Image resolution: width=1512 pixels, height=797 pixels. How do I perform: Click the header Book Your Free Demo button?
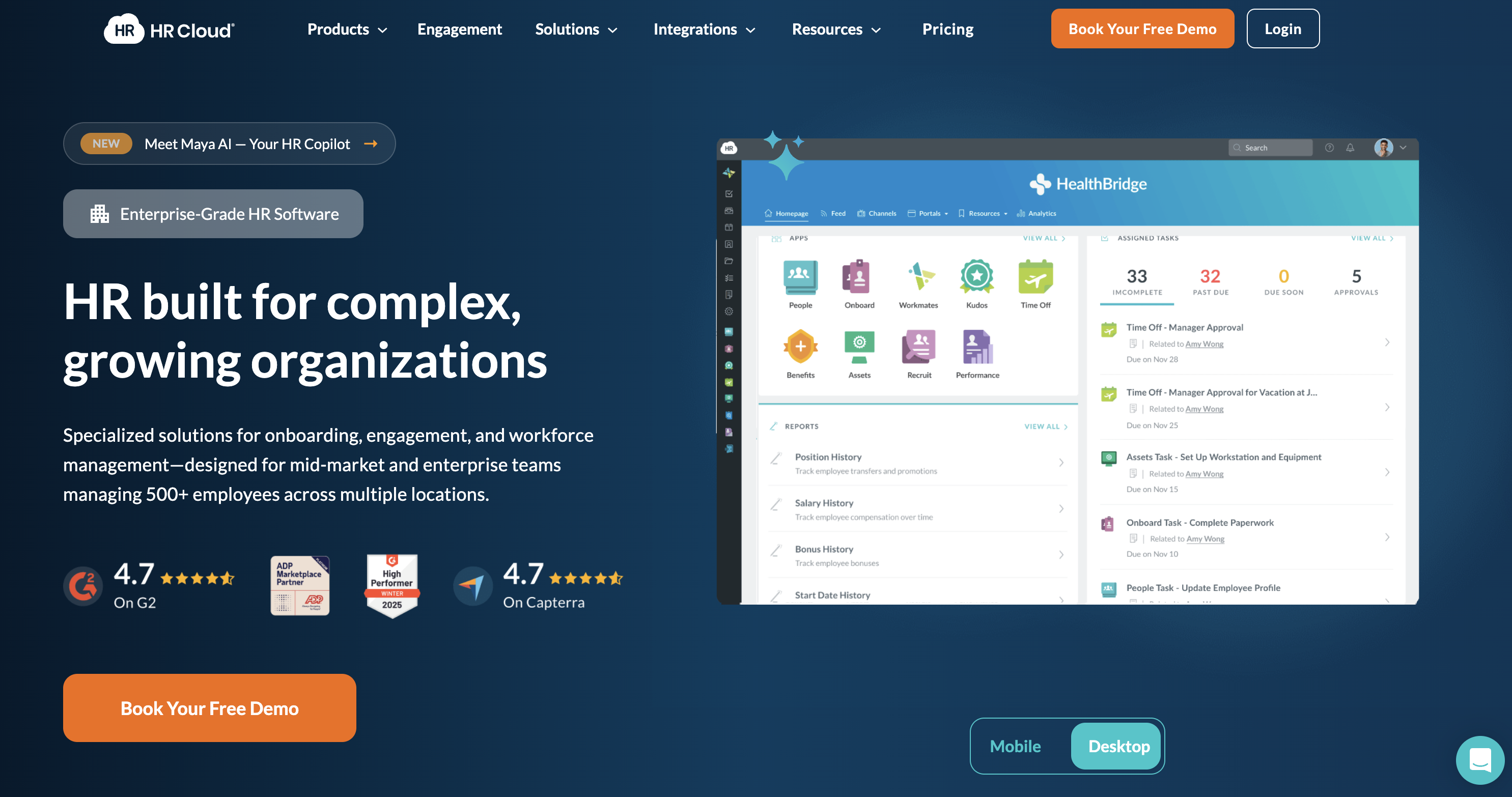click(1142, 29)
